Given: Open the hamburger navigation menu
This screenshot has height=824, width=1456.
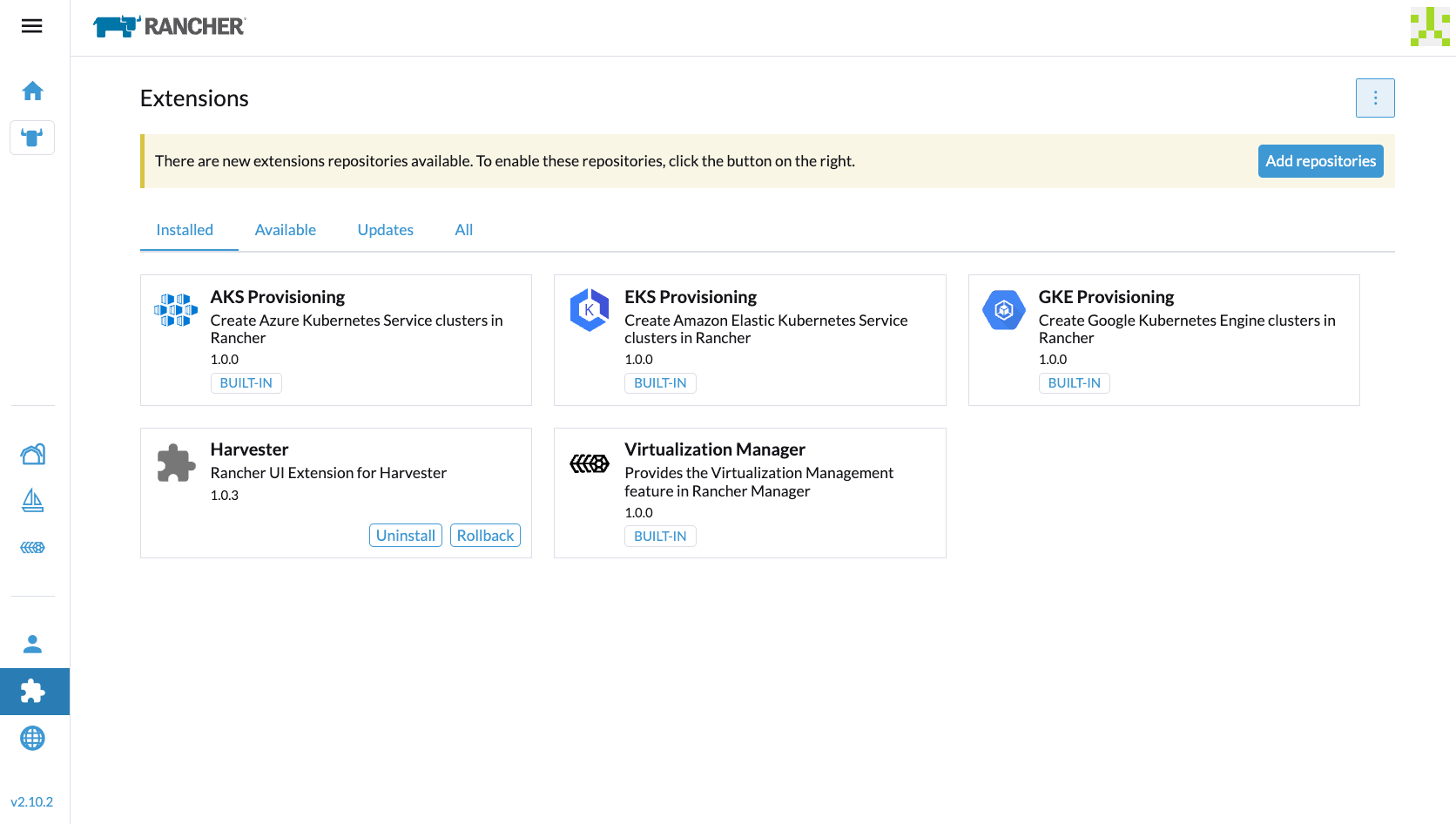Looking at the screenshot, I should click(32, 26).
